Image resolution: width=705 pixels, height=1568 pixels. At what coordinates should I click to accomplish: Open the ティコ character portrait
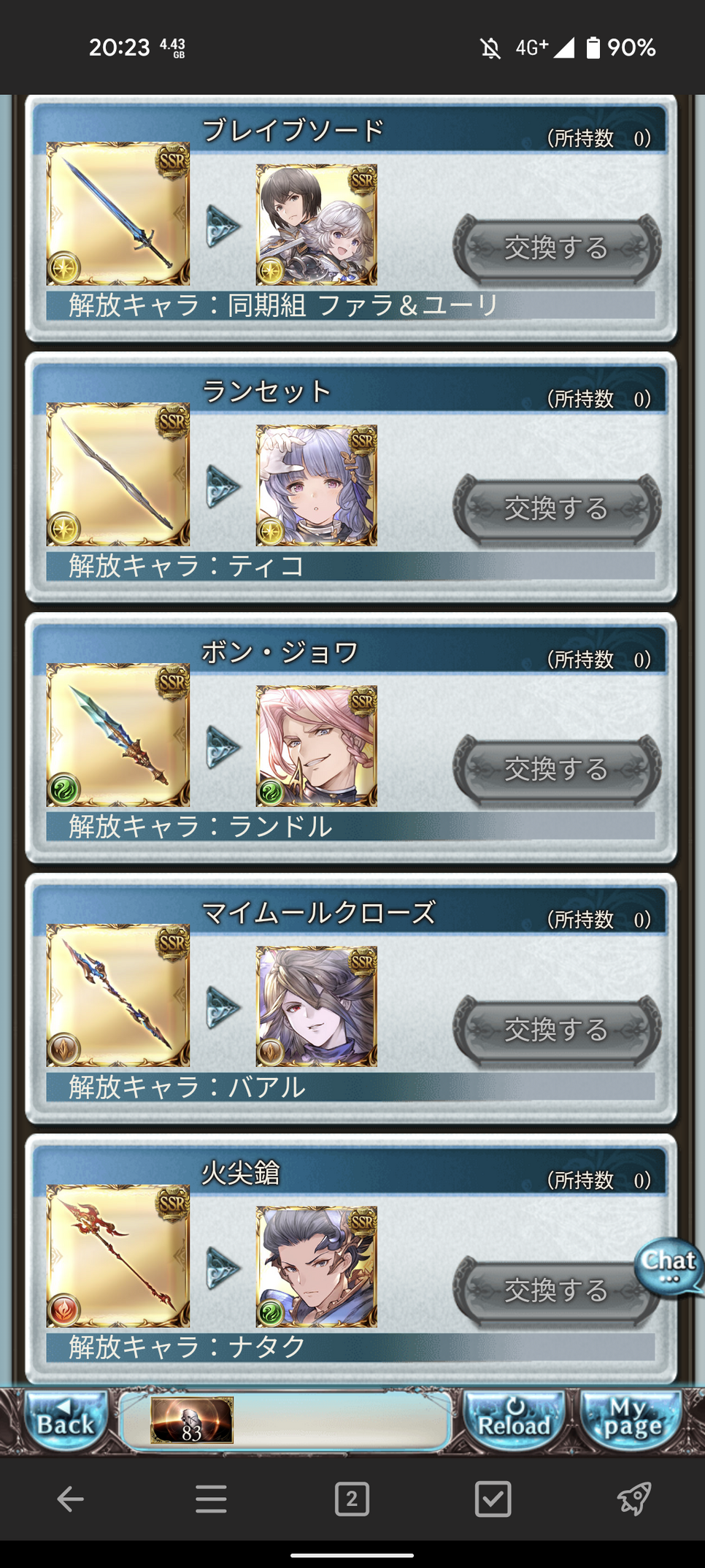317,485
